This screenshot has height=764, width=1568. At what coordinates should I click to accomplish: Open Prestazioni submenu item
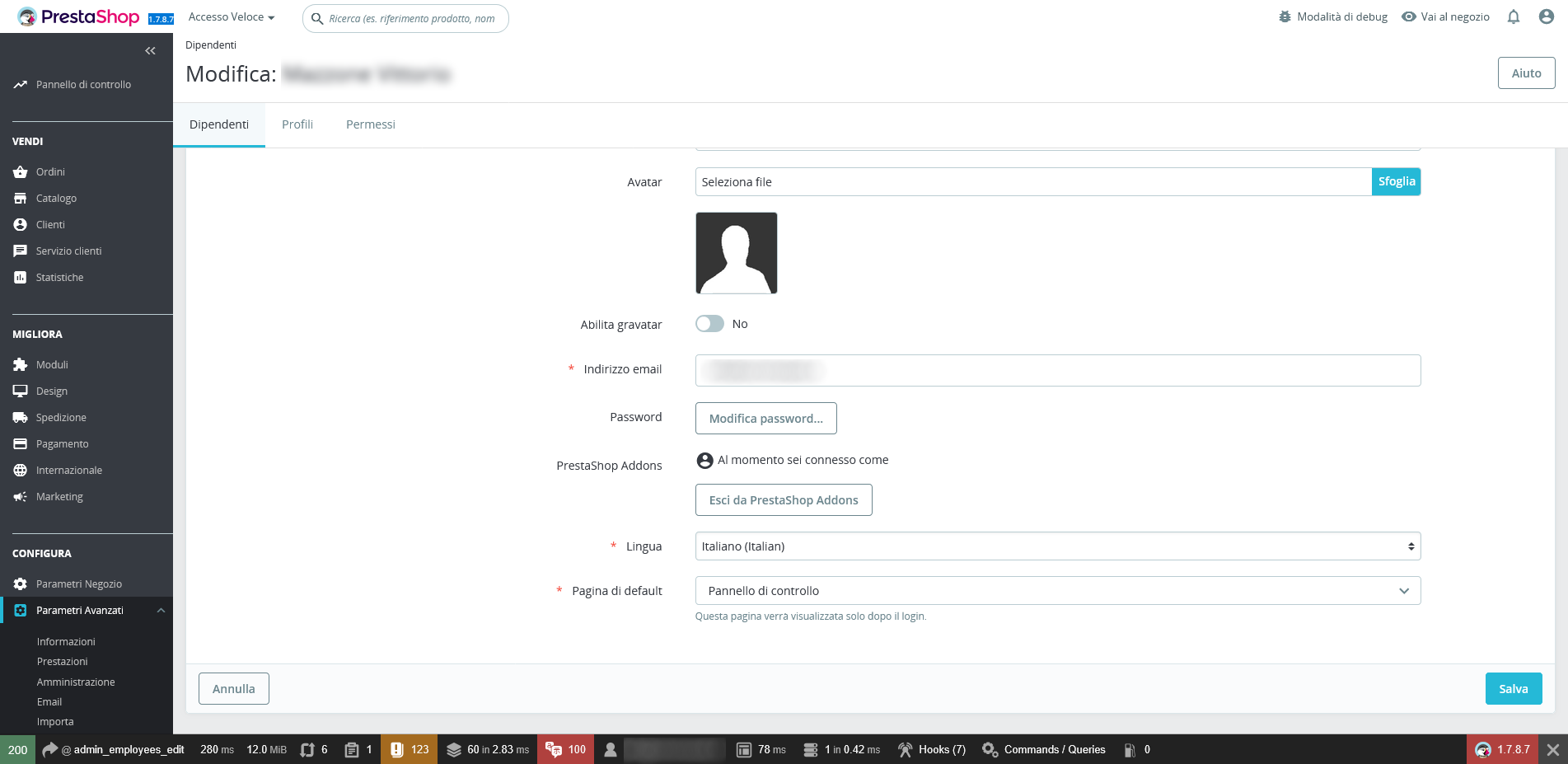(63, 661)
